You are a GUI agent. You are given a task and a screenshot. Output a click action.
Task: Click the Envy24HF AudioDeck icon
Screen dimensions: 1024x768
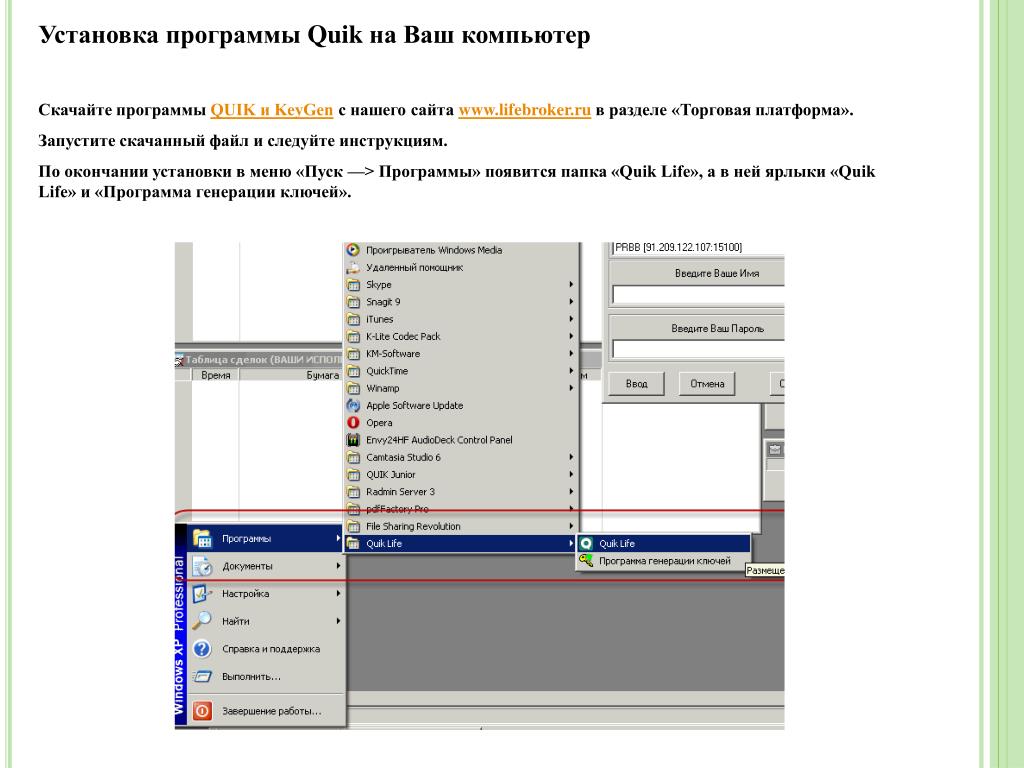click(x=353, y=440)
